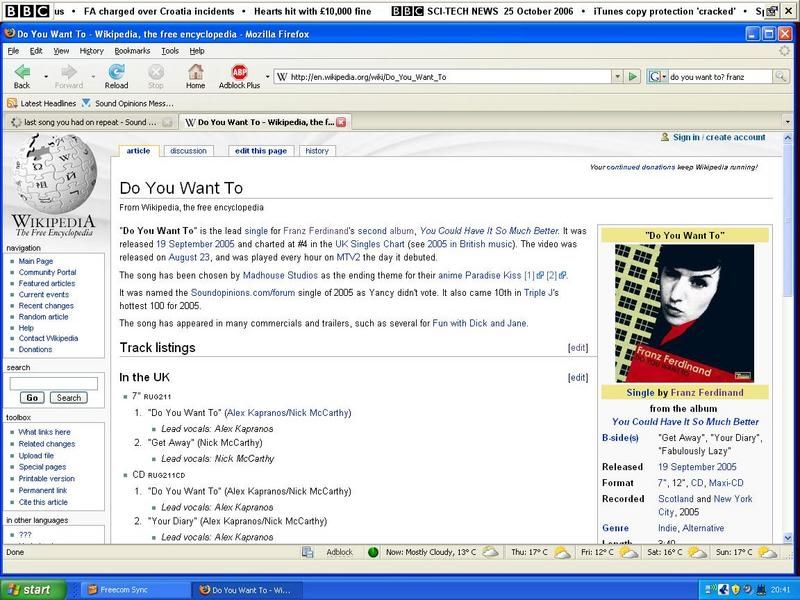Viewport: 800px width, 600px height.
Task: Open the Bookmarks menu
Action: tap(132, 51)
